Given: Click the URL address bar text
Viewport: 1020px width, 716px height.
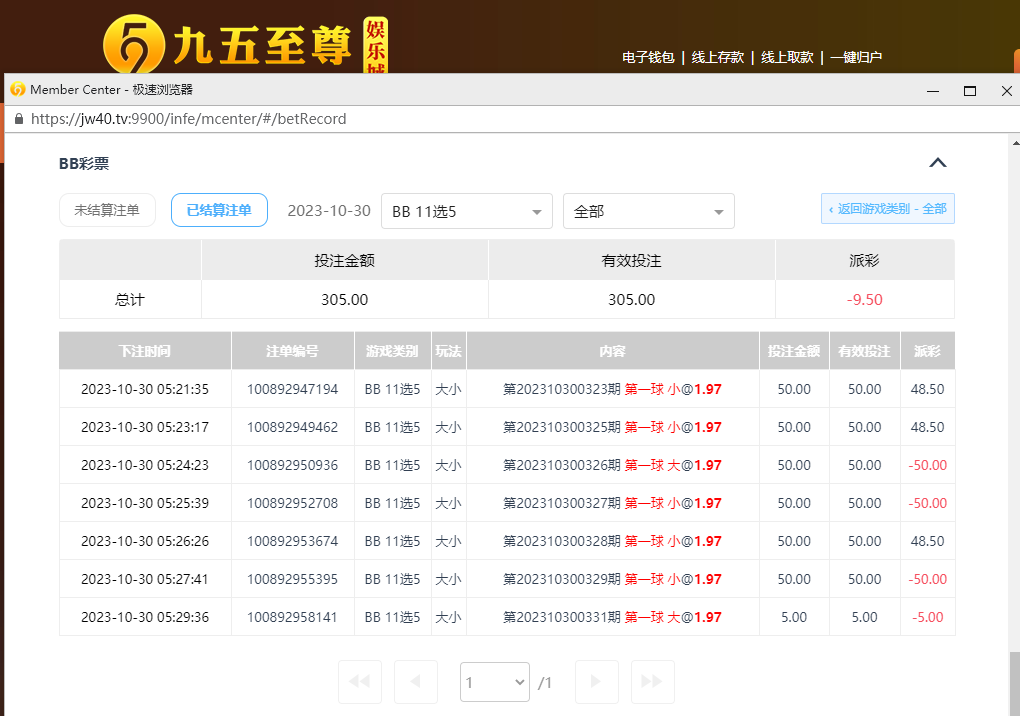Looking at the screenshot, I should point(189,119).
